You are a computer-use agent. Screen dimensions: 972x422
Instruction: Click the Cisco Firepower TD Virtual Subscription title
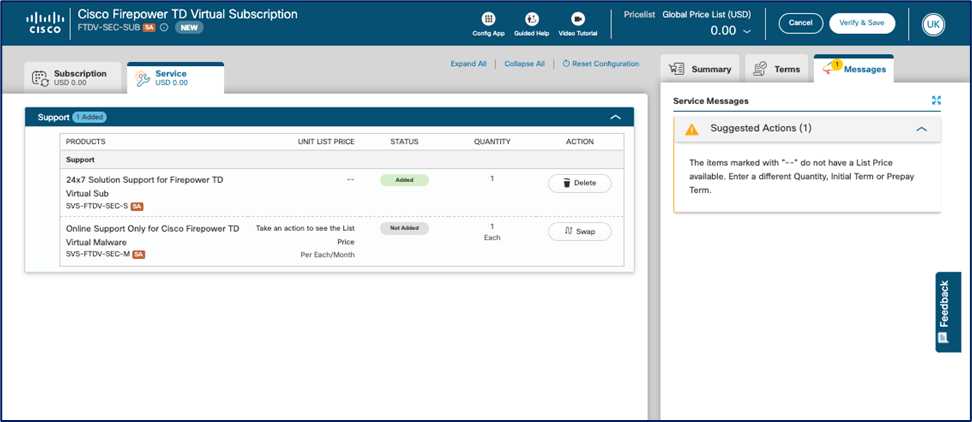(x=188, y=14)
